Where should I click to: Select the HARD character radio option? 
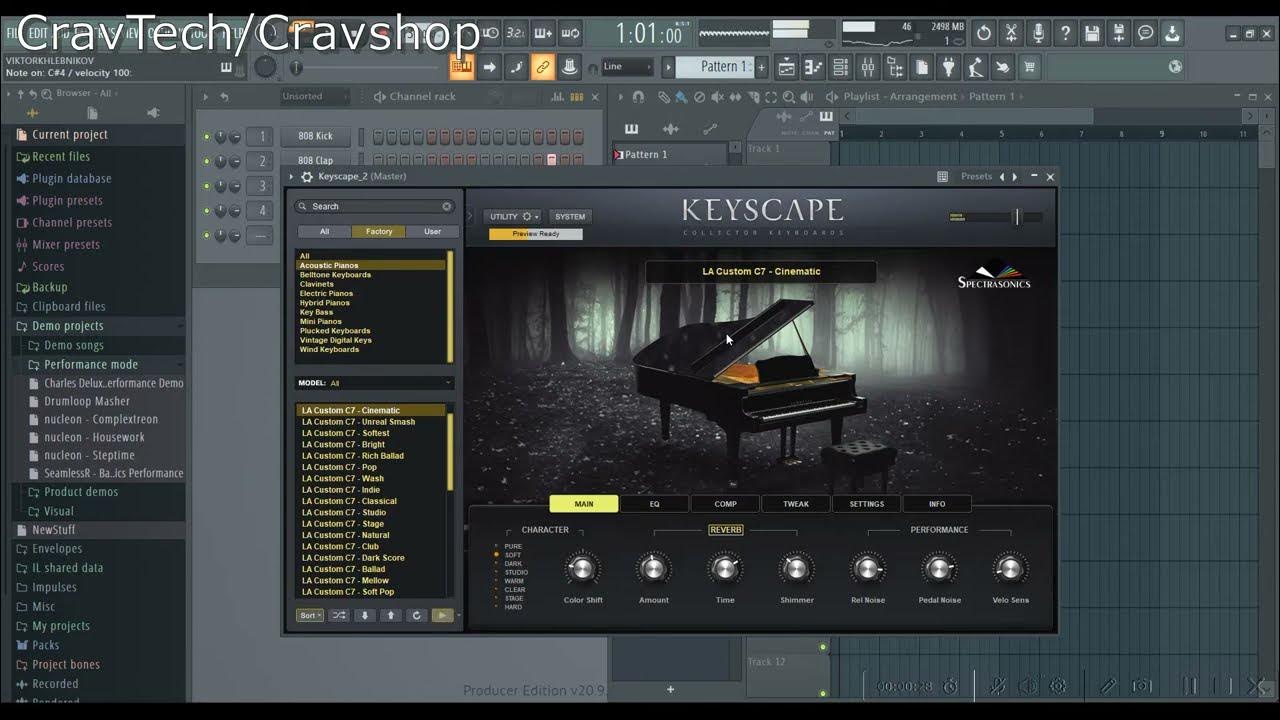508,607
